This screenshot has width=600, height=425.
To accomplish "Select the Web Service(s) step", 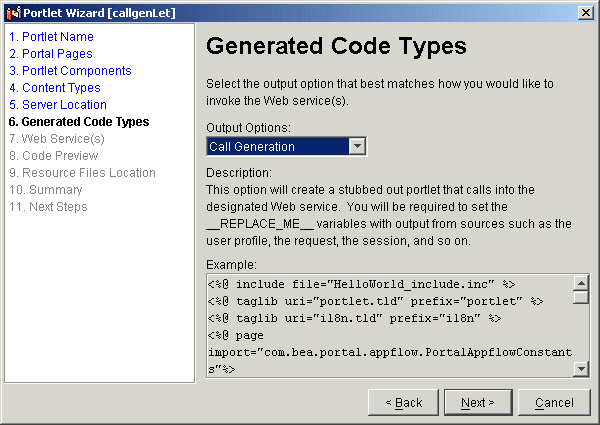I will 56,139.
